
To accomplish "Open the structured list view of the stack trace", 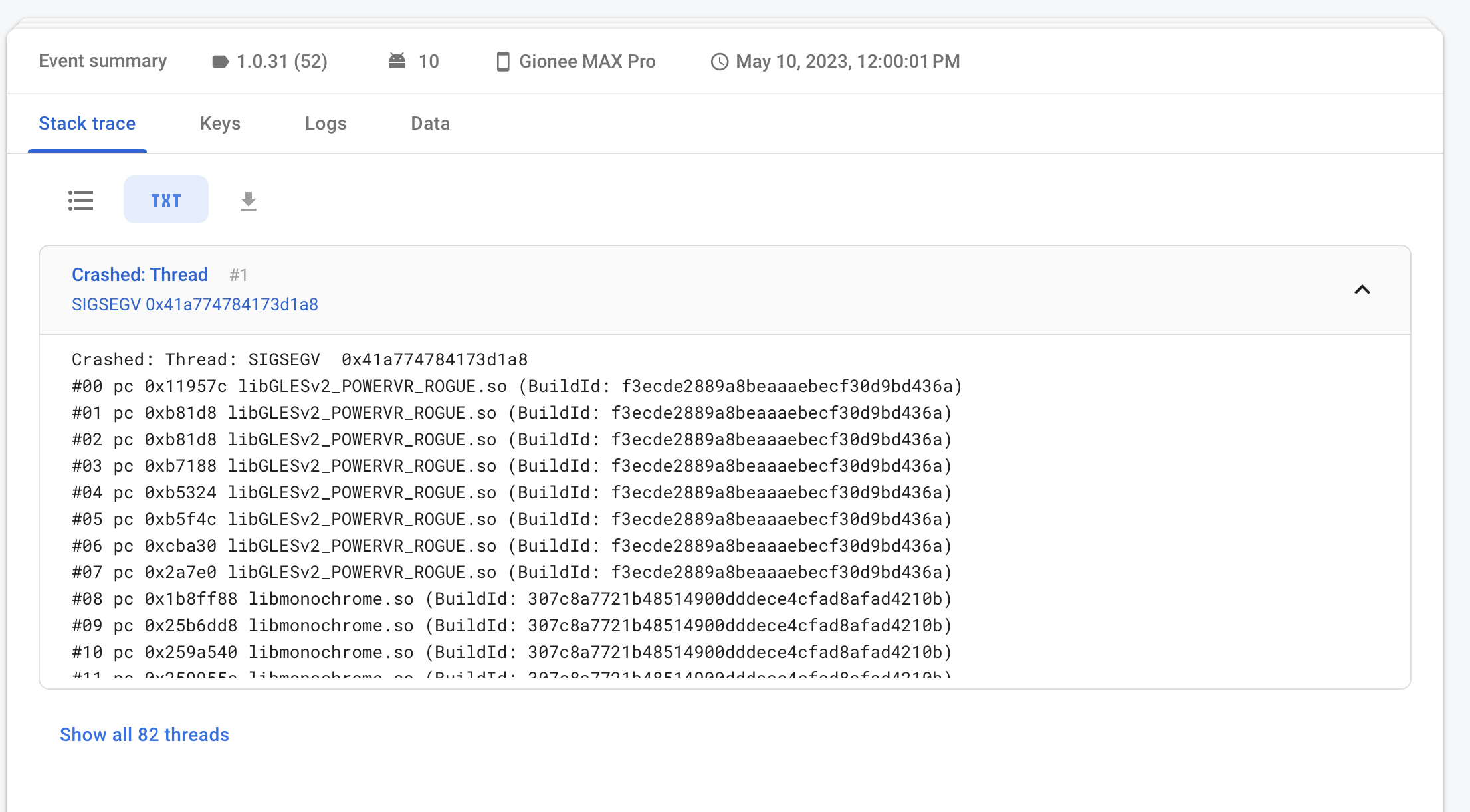I will tap(81, 199).
